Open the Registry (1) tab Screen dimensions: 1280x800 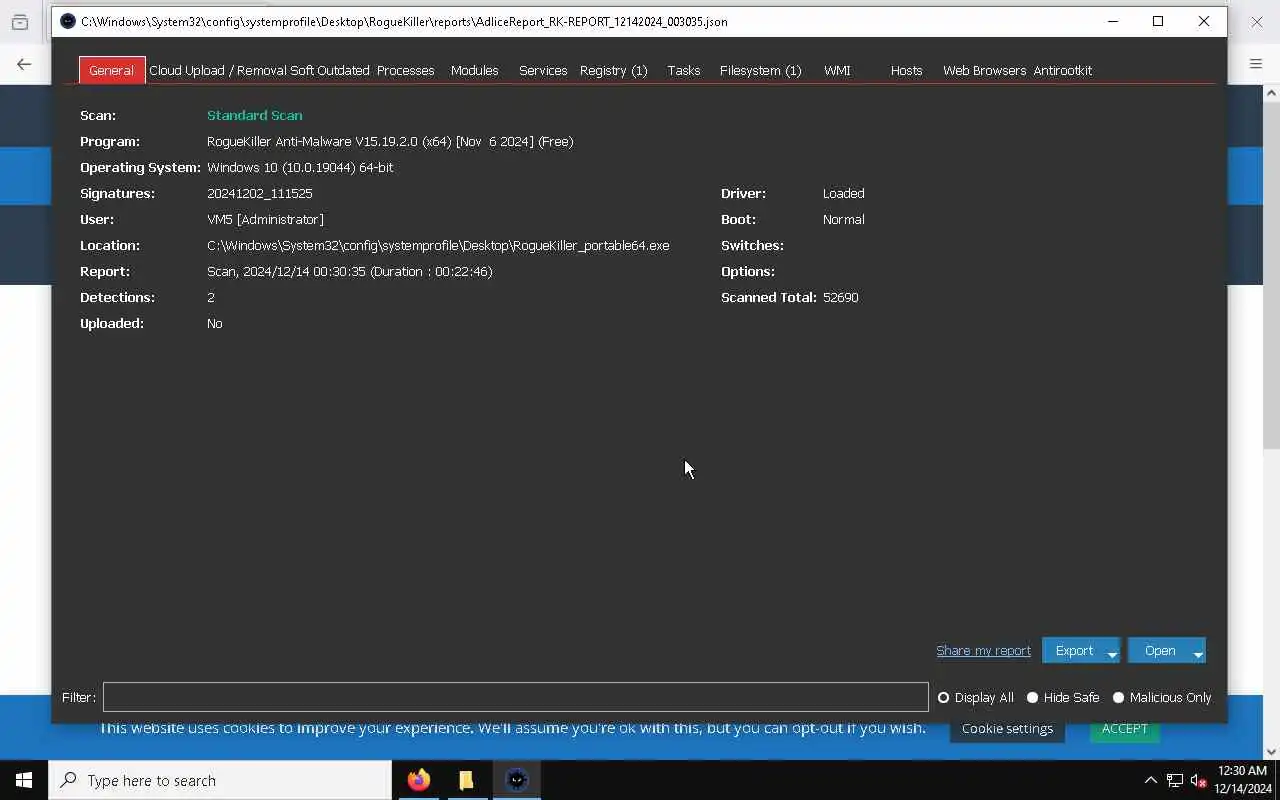pos(614,70)
